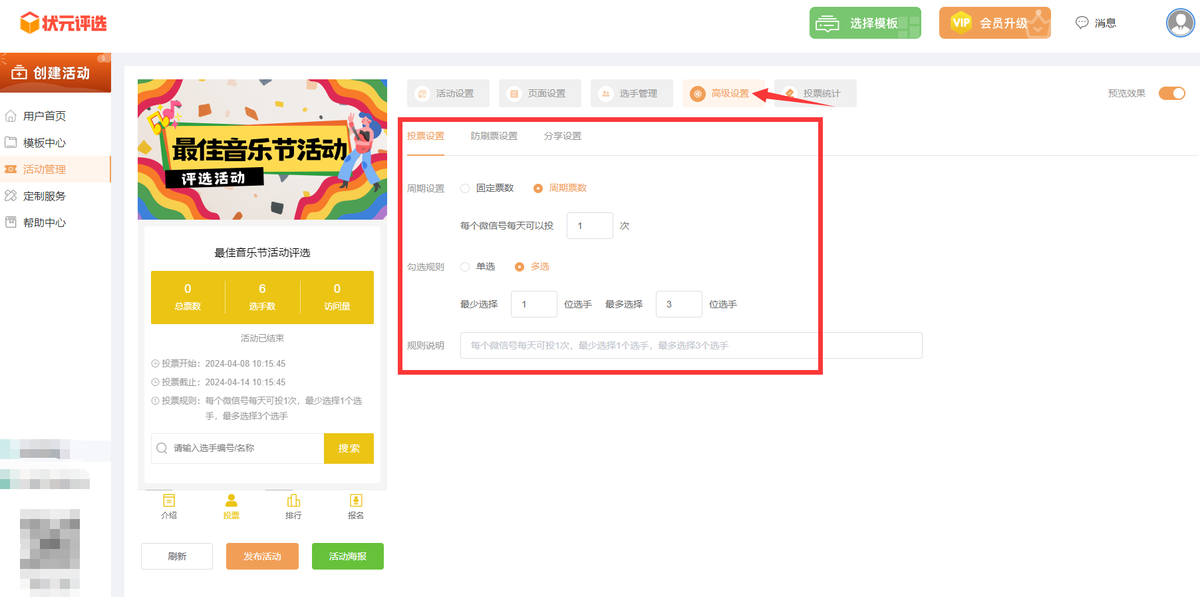Click the 消息 message bubble icon
This screenshot has width=1200, height=597.
(1081, 23)
